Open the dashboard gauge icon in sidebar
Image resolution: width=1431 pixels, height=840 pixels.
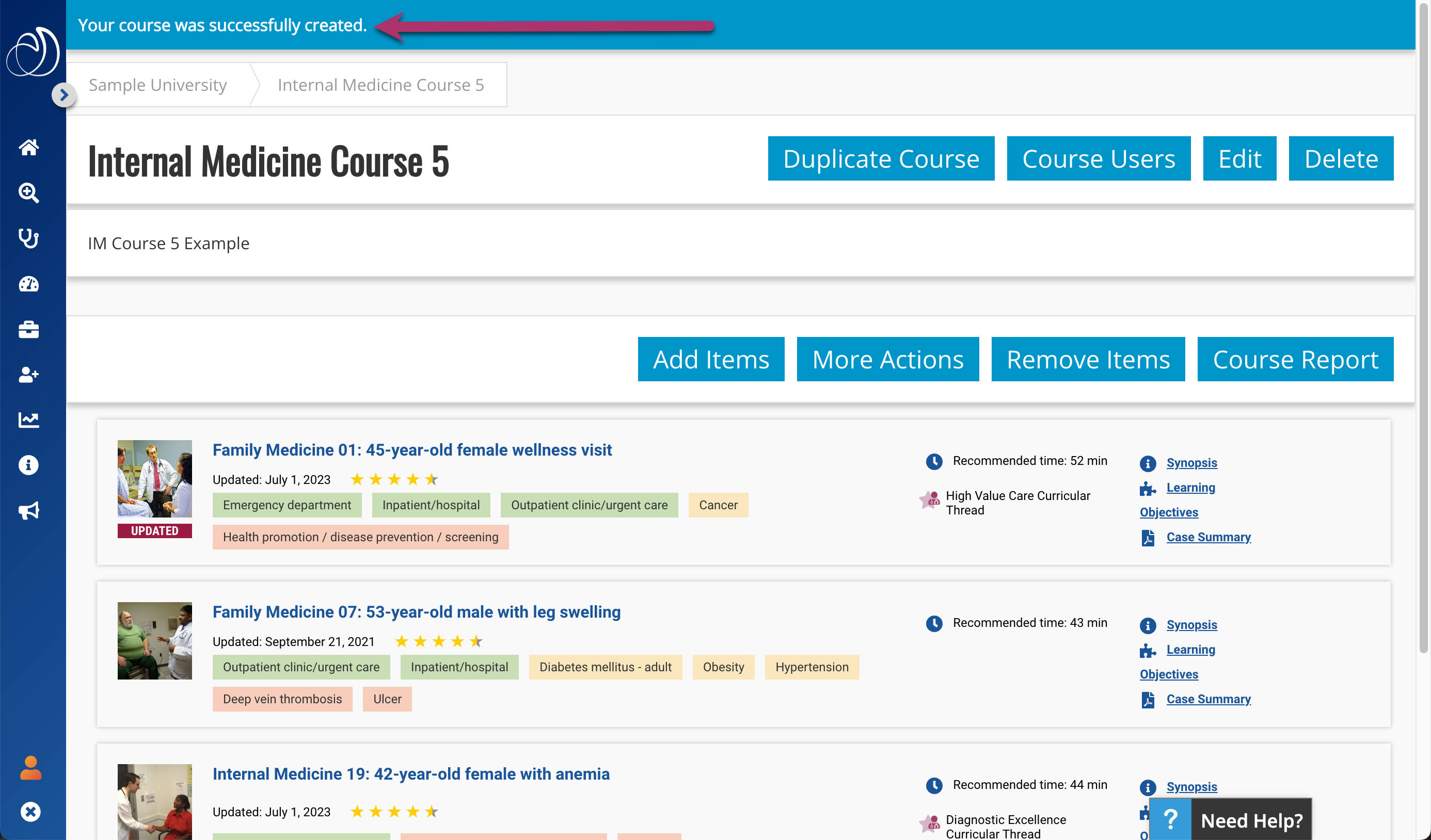(x=28, y=284)
